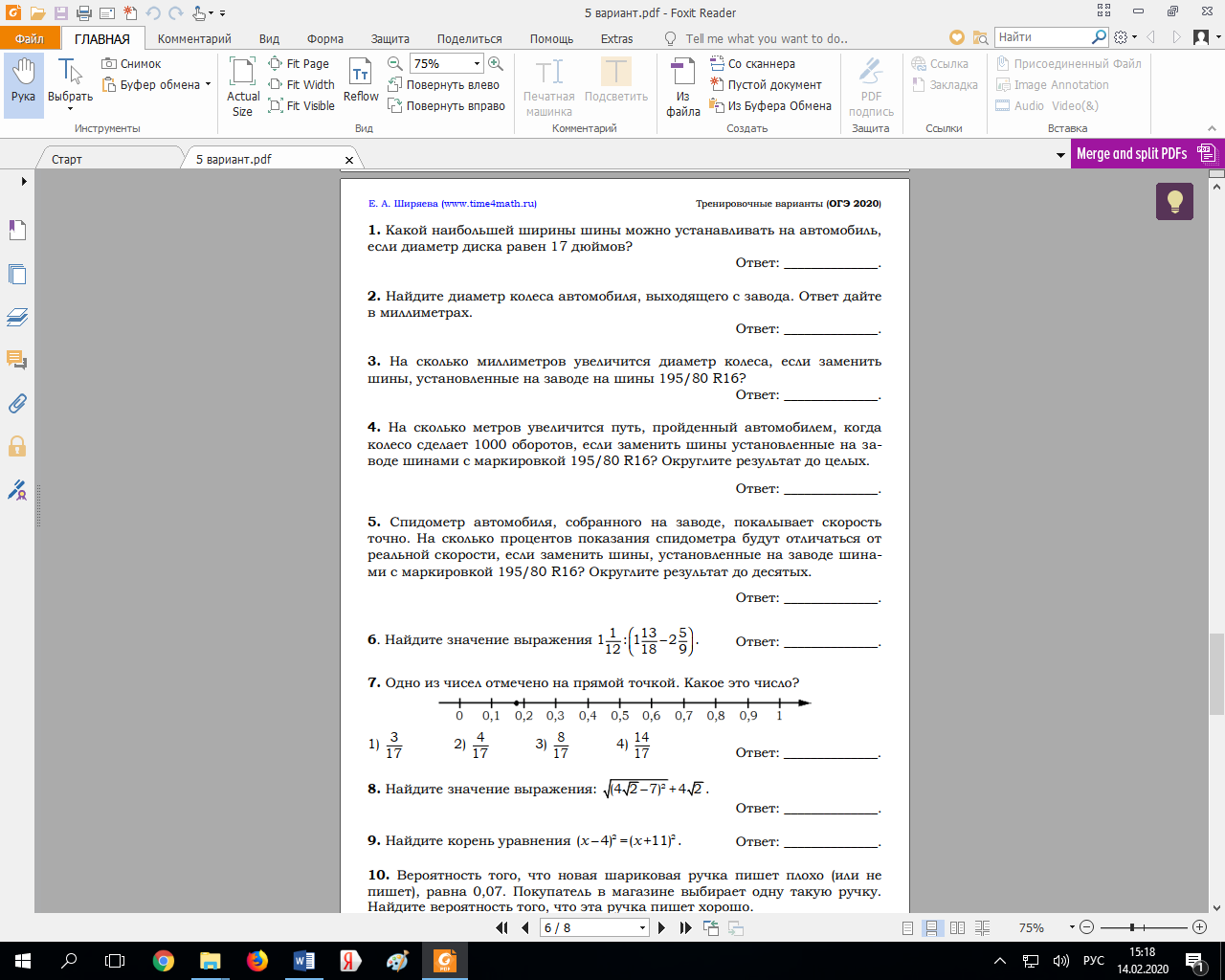Click Fit Page option
This screenshot has width=1225, height=980.
pos(299,63)
